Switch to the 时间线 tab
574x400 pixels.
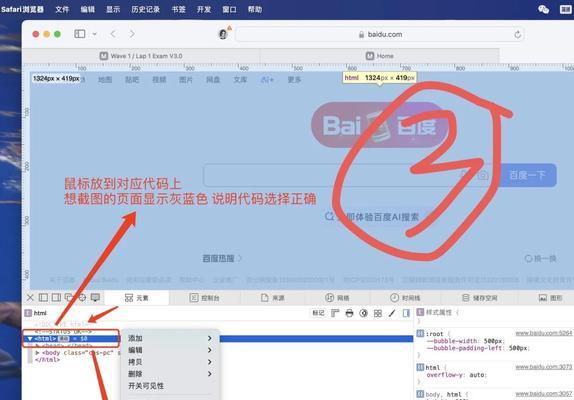pyautogui.click(x=405, y=298)
